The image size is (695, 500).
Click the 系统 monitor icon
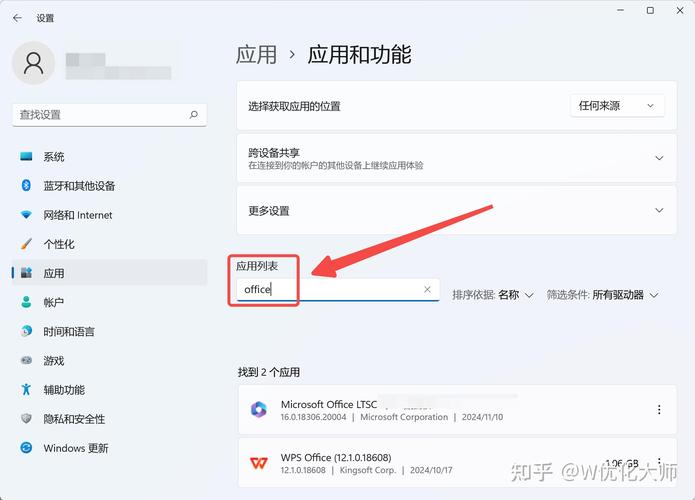click(26, 156)
